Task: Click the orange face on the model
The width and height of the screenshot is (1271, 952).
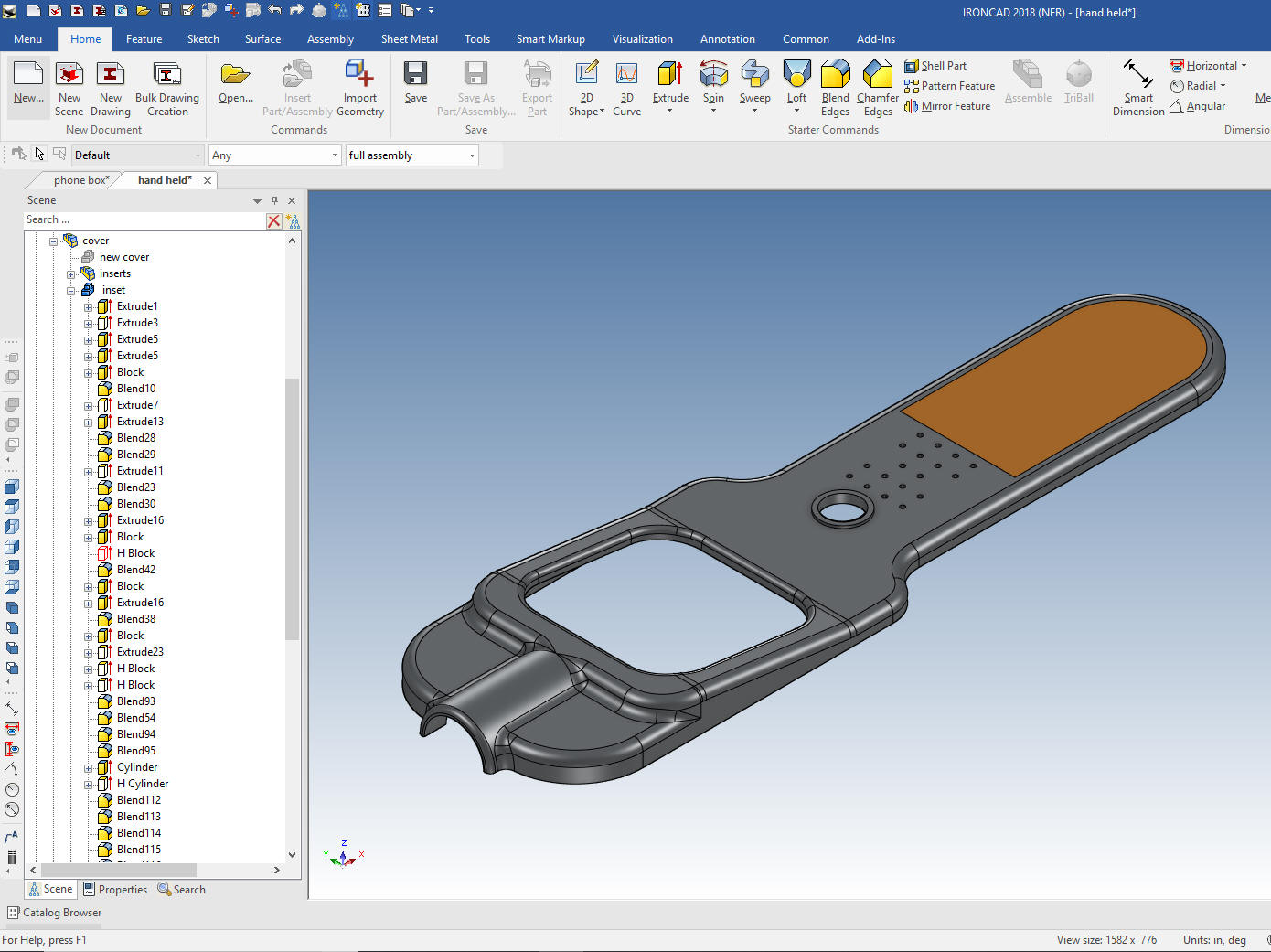Action: 1061,386
